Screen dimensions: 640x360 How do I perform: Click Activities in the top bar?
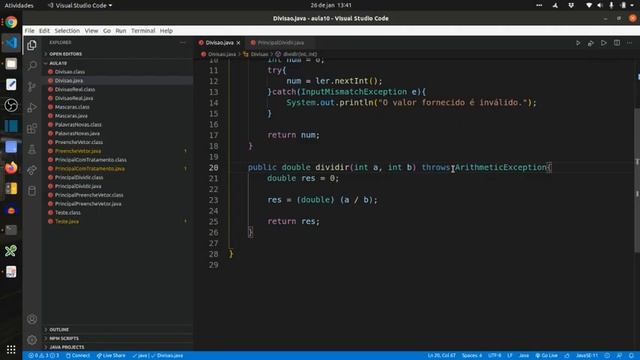pyautogui.click(x=19, y=5)
